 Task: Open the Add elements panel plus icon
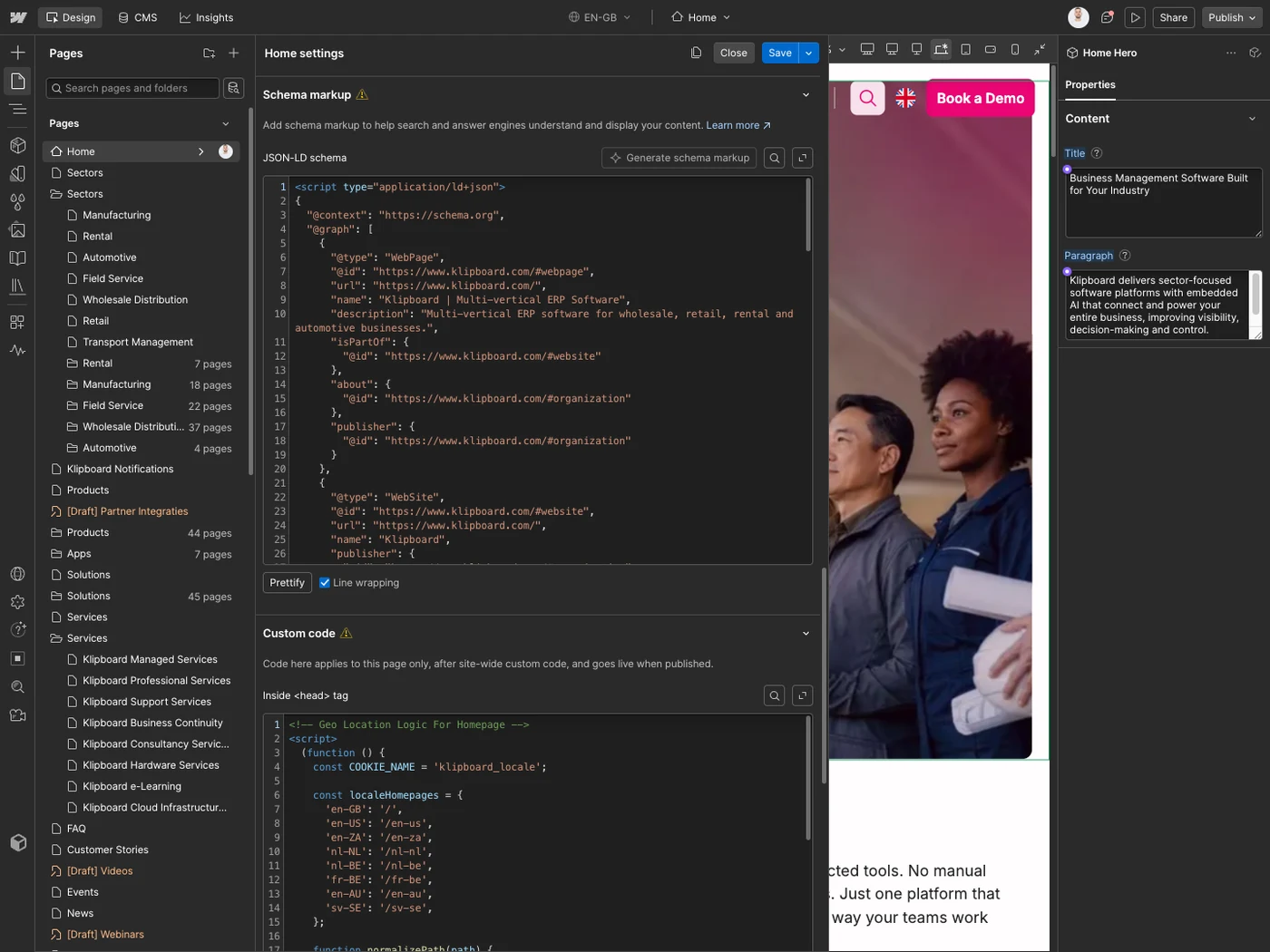[17, 53]
